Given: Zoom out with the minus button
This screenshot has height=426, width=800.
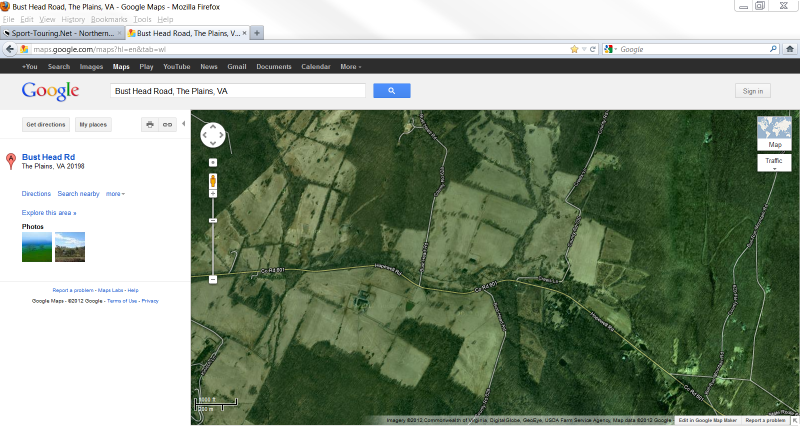Looking at the screenshot, I should tap(213, 280).
